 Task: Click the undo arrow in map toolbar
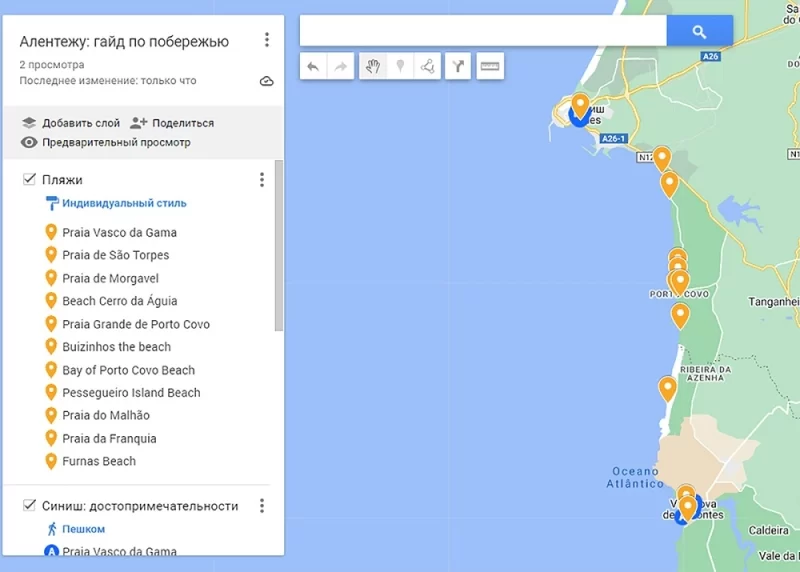click(x=313, y=67)
